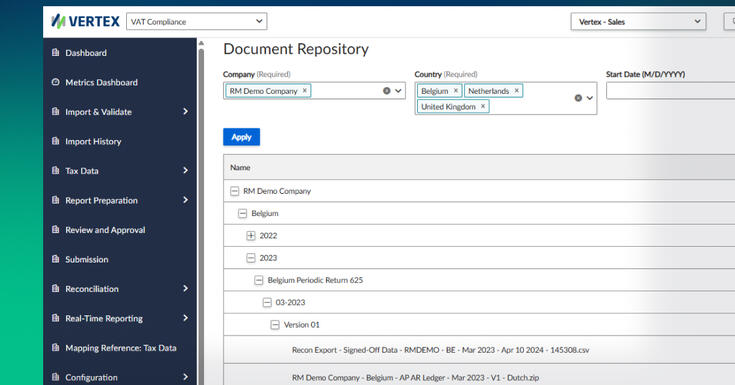Open the VAT Compliance module dropdown
Image resolution: width=735 pixels, height=385 pixels.
click(x=197, y=22)
